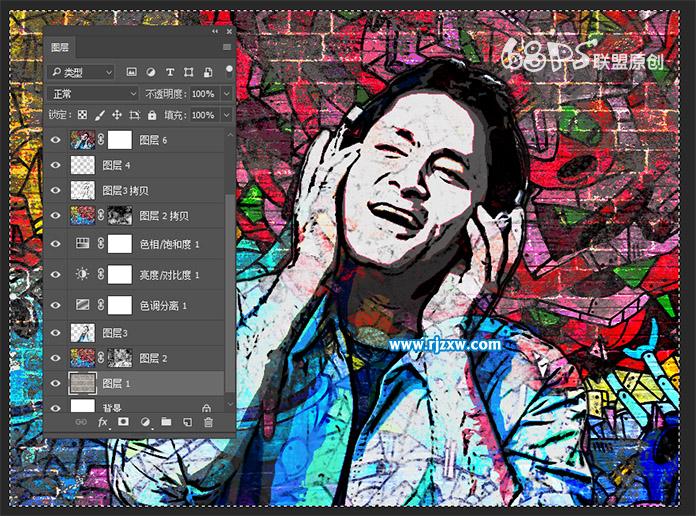Click 色相/饱和度 1 mask thumbnail

pyautogui.click(x=120, y=244)
